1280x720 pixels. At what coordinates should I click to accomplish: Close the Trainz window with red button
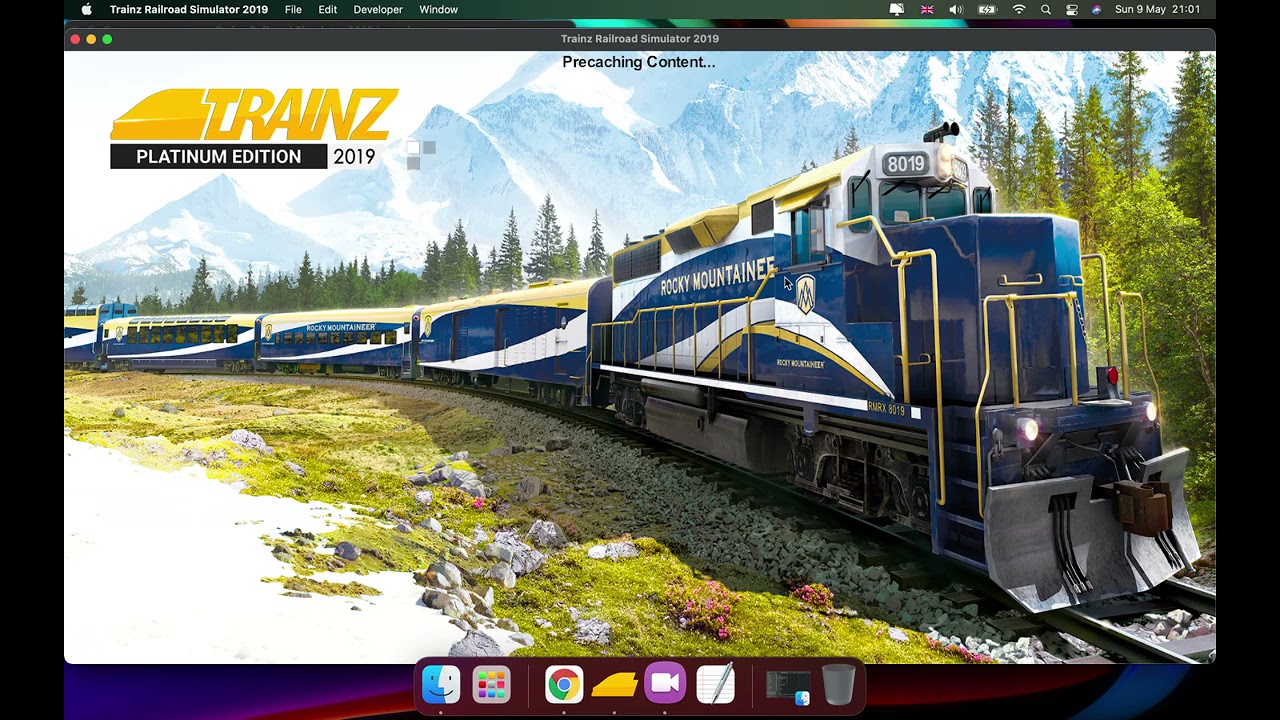coord(75,39)
